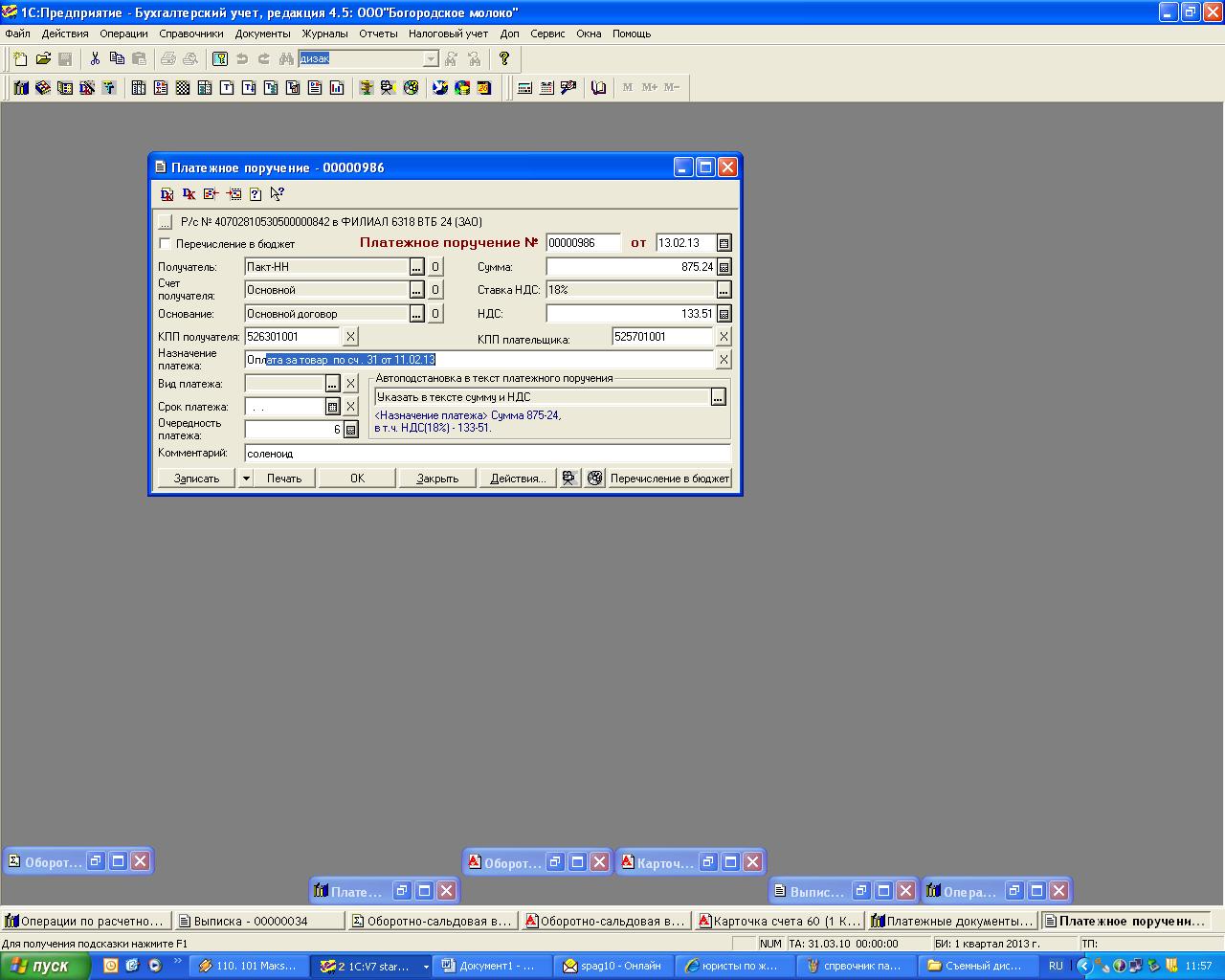Screen dimensions: 1225x980
Task: Click the binoculars Search icon
Action: point(285,58)
